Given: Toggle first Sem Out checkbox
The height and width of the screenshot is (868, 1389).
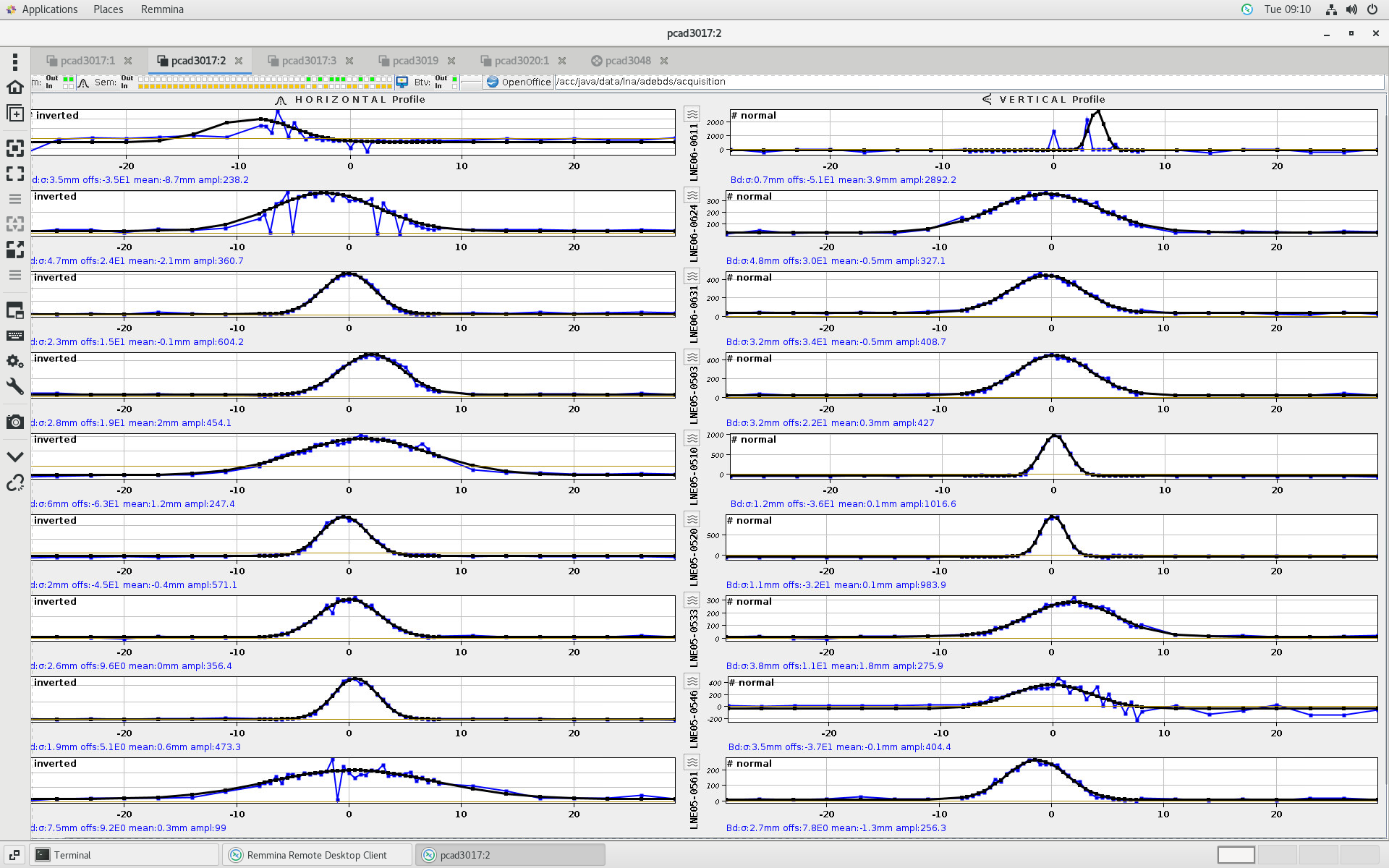Looking at the screenshot, I should coord(141,78).
